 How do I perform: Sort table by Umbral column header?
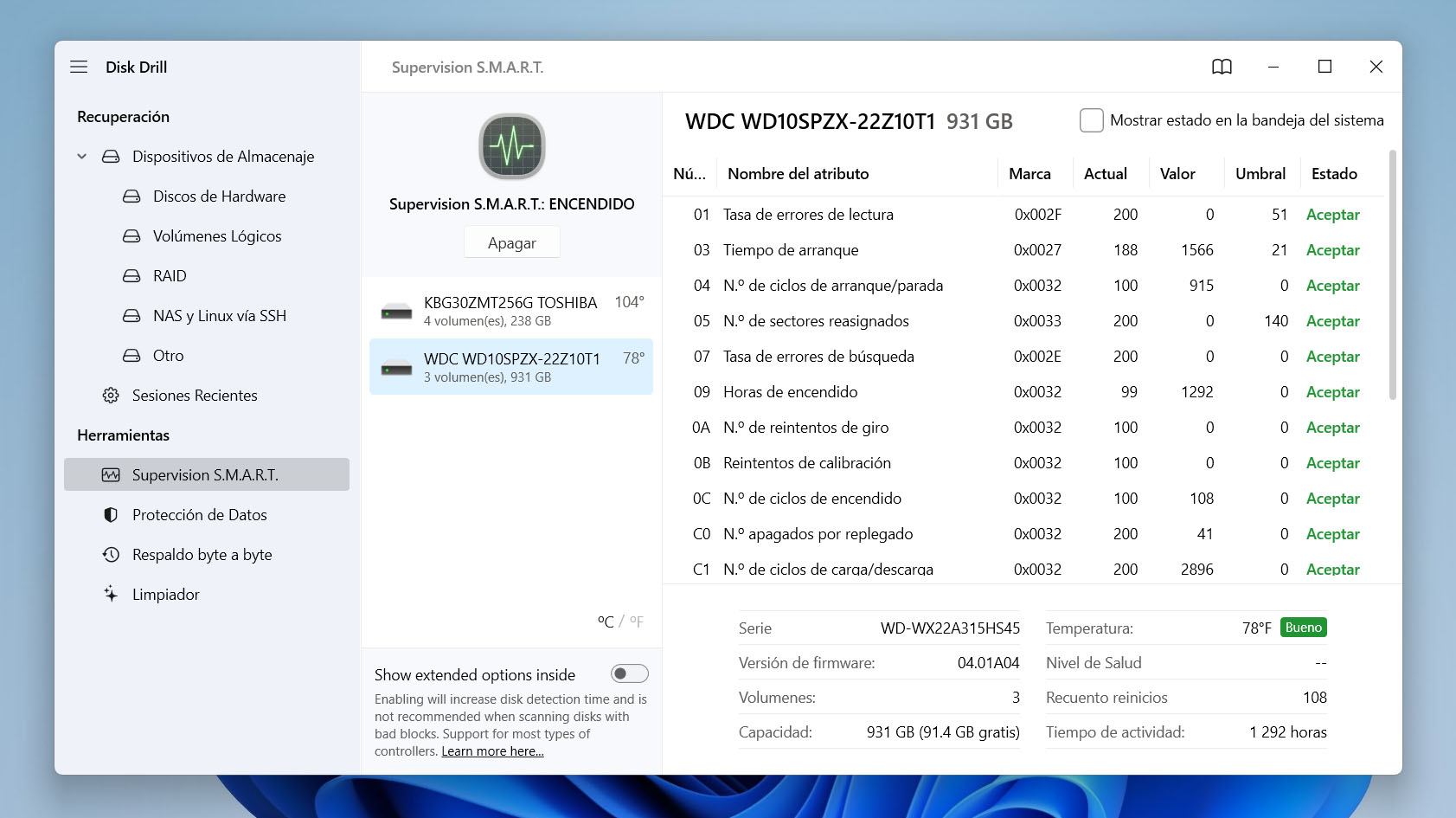pos(1260,174)
